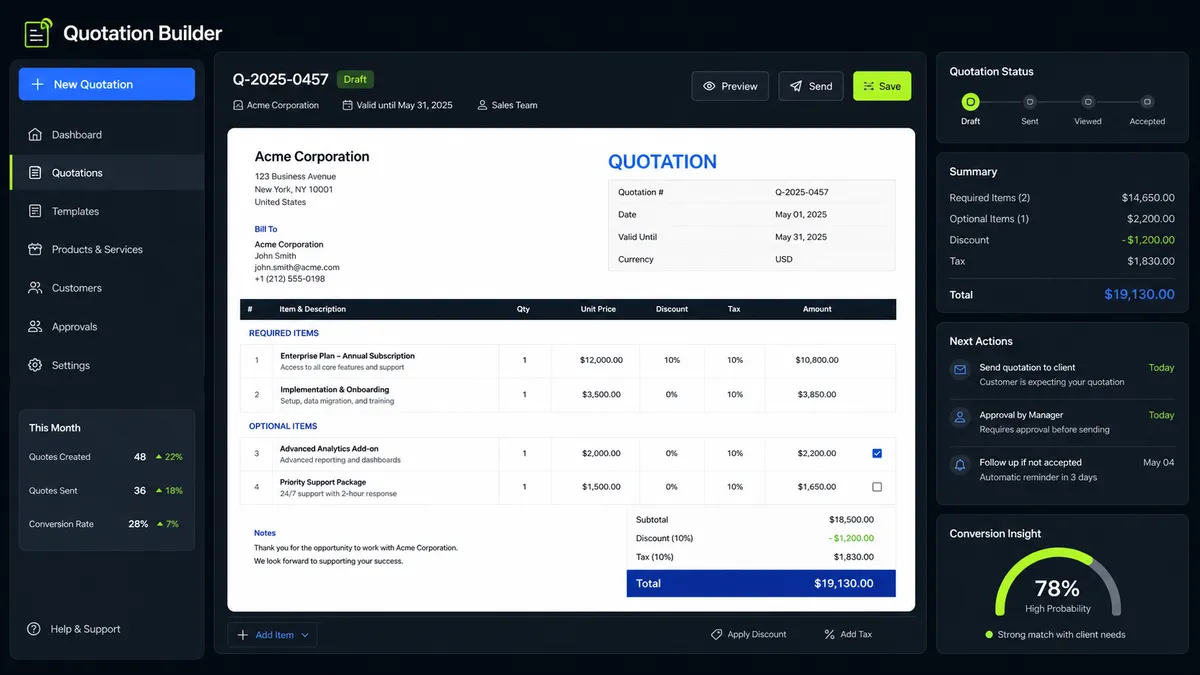Click the Optional Items (1) summary line
1200x675 pixels.
click(1062, 219)
